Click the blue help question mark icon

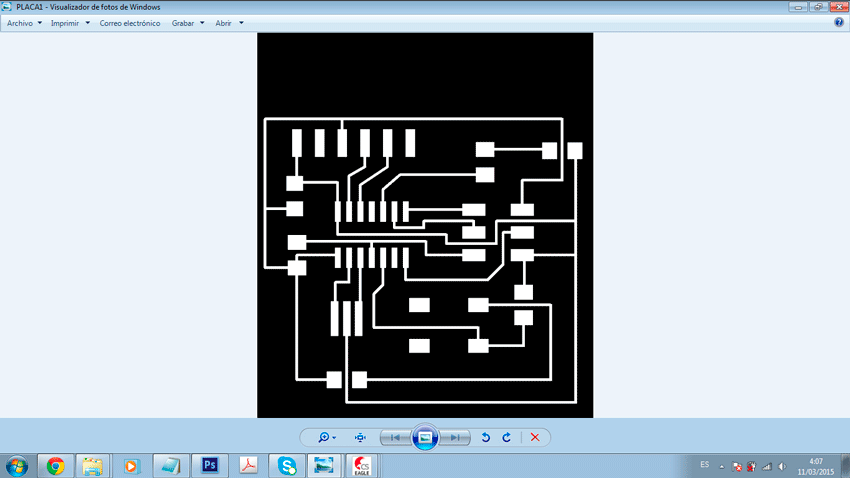pos(839,22)
